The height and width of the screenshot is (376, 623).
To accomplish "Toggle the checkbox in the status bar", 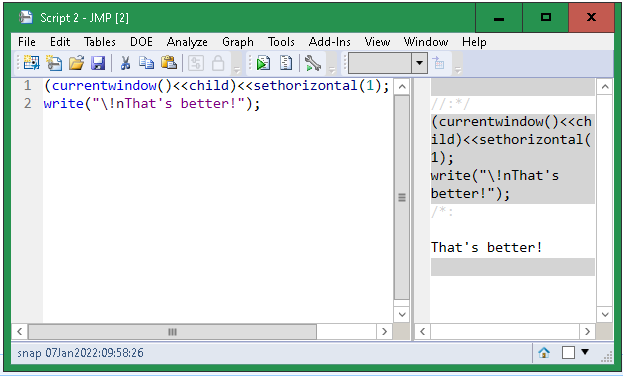I will click(x=568, y=352).
